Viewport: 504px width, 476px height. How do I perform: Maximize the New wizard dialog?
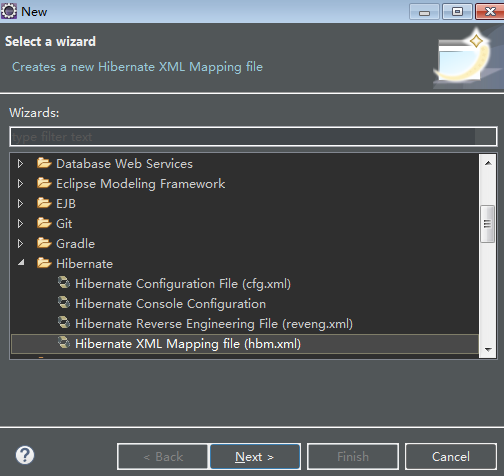(457, 12)
